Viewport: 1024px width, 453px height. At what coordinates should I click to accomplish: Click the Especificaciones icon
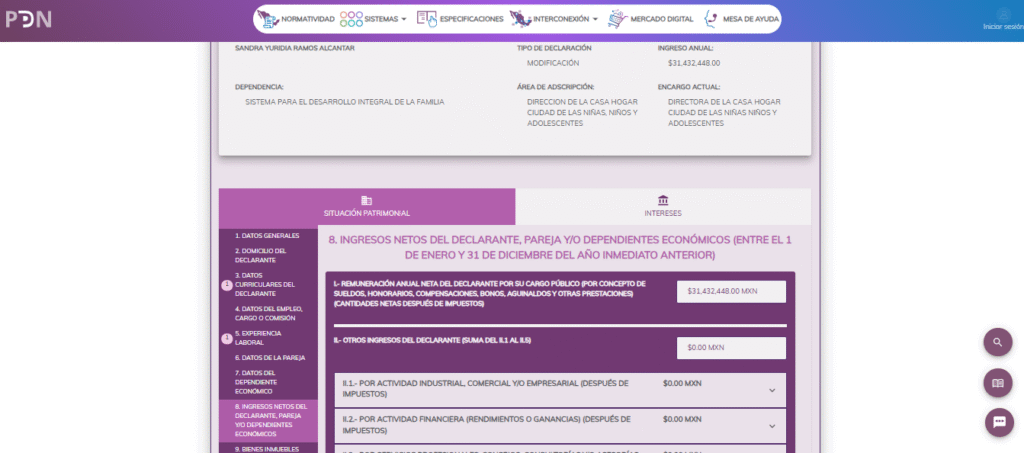427,19
